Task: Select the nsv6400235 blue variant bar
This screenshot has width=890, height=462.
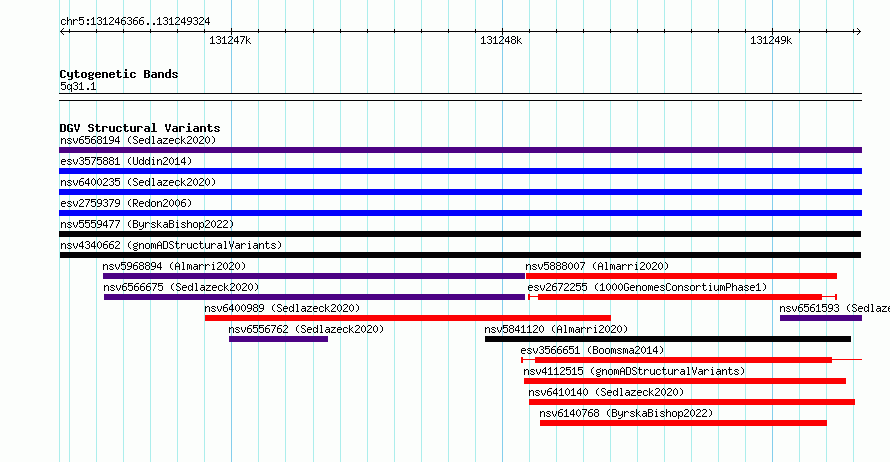Action: (x=460, y=192)
